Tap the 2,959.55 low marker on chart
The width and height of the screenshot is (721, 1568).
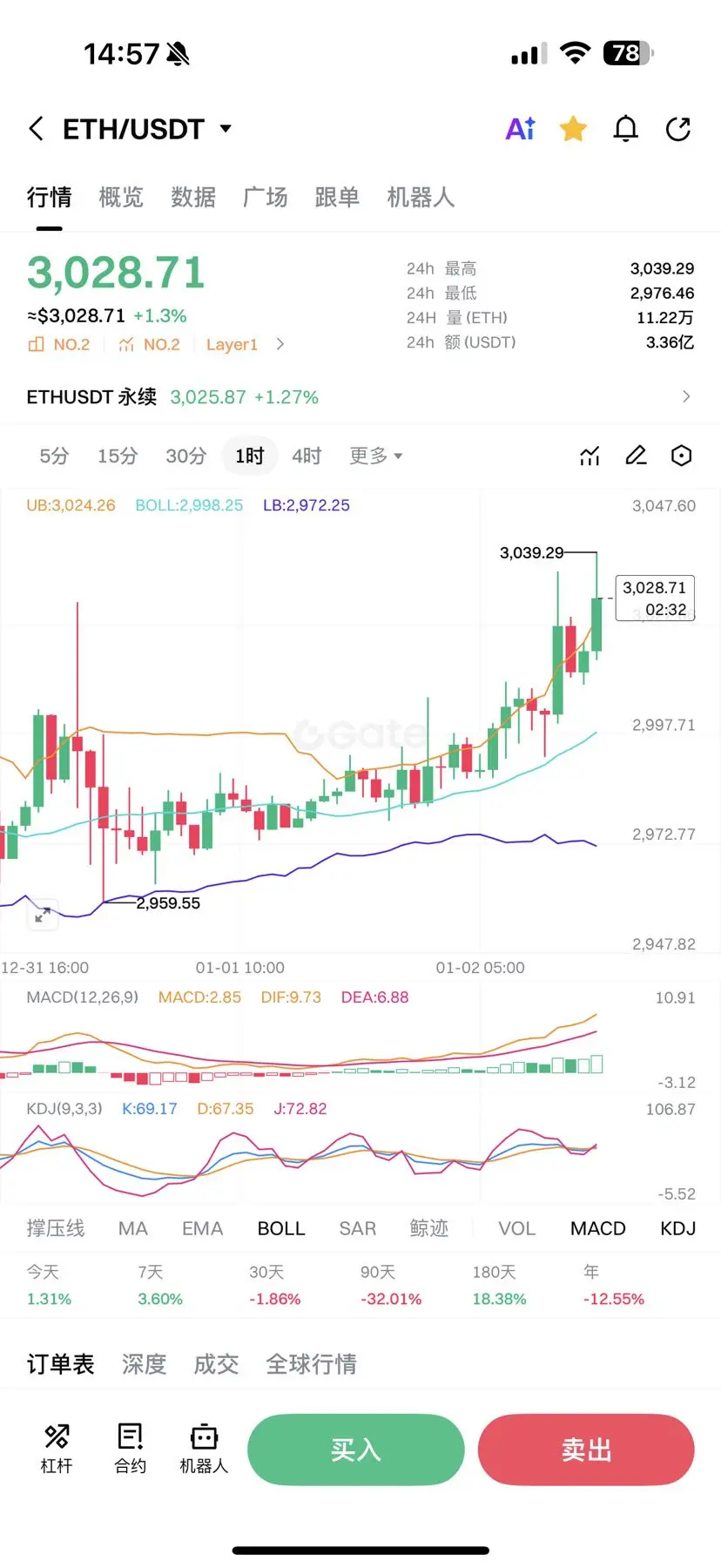tap(168, 903)
